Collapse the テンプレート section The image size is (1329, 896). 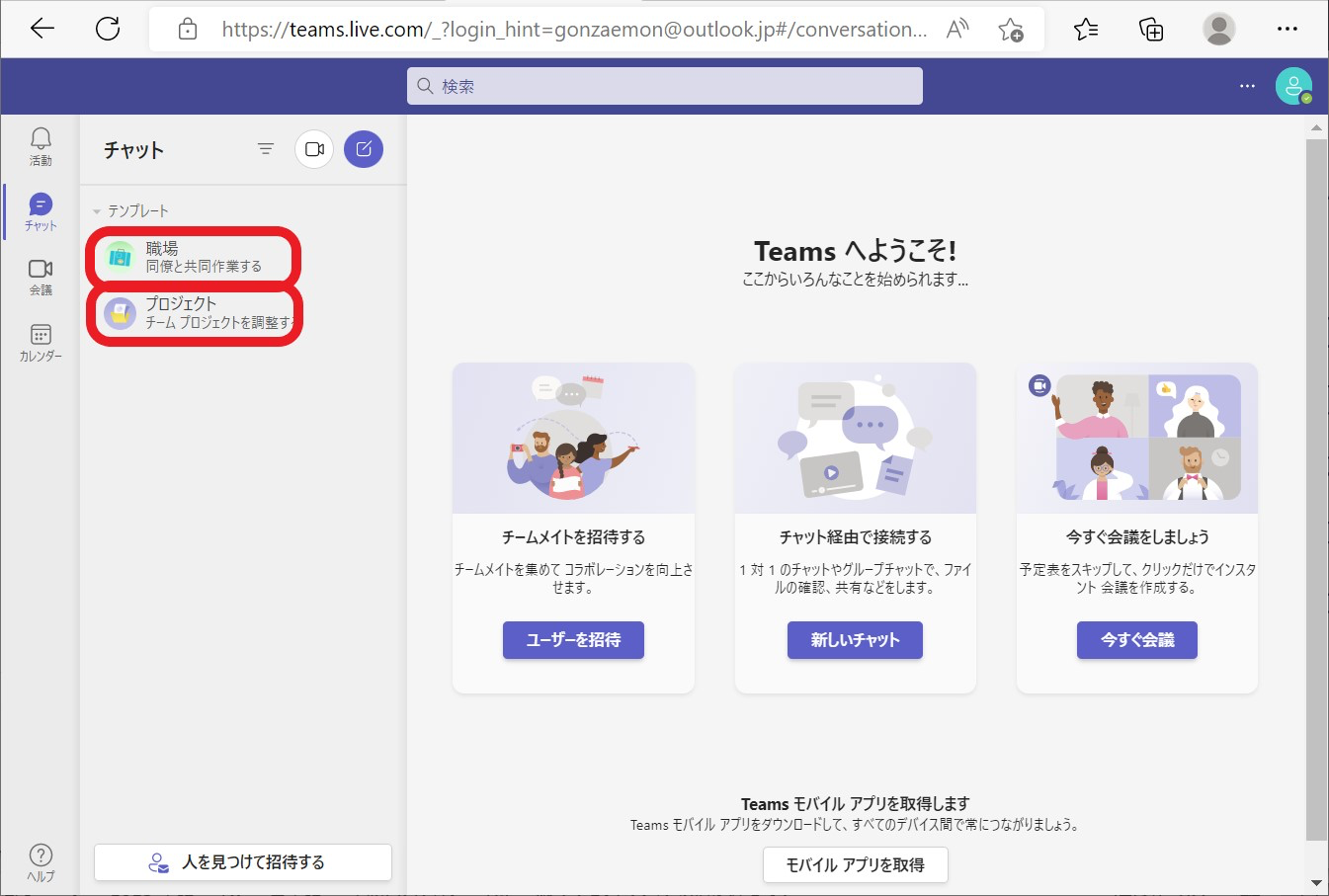pyautogui.click(x=97, y=211)
